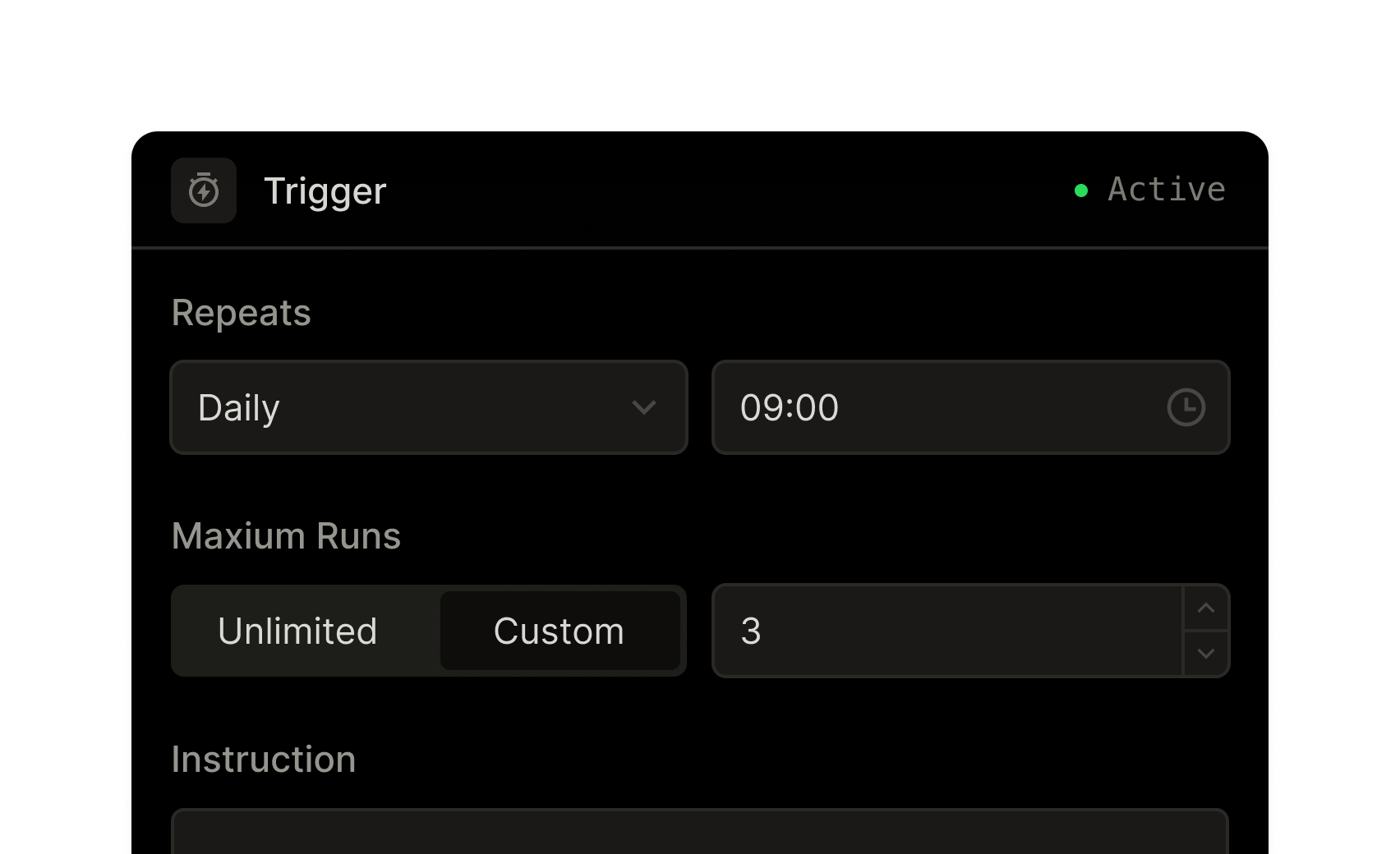Click the Unlimited/Custom segmented control background
The height and width of the screenshot is (854, 1400).
tap(429, 631)
